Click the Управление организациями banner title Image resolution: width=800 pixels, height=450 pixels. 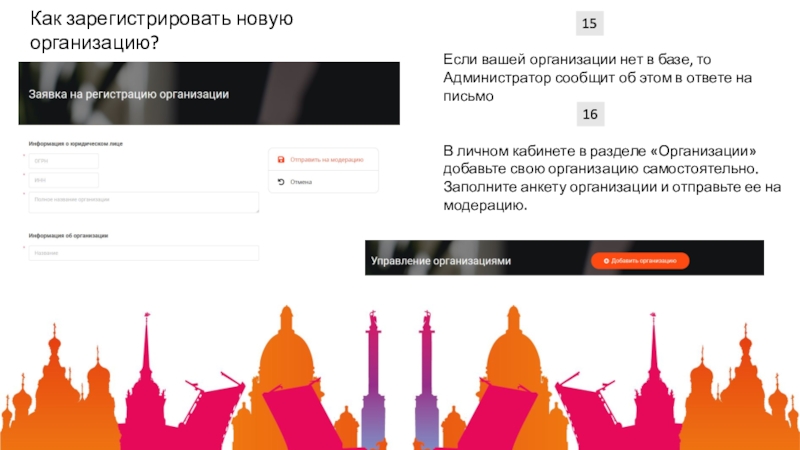coord(441,261)
